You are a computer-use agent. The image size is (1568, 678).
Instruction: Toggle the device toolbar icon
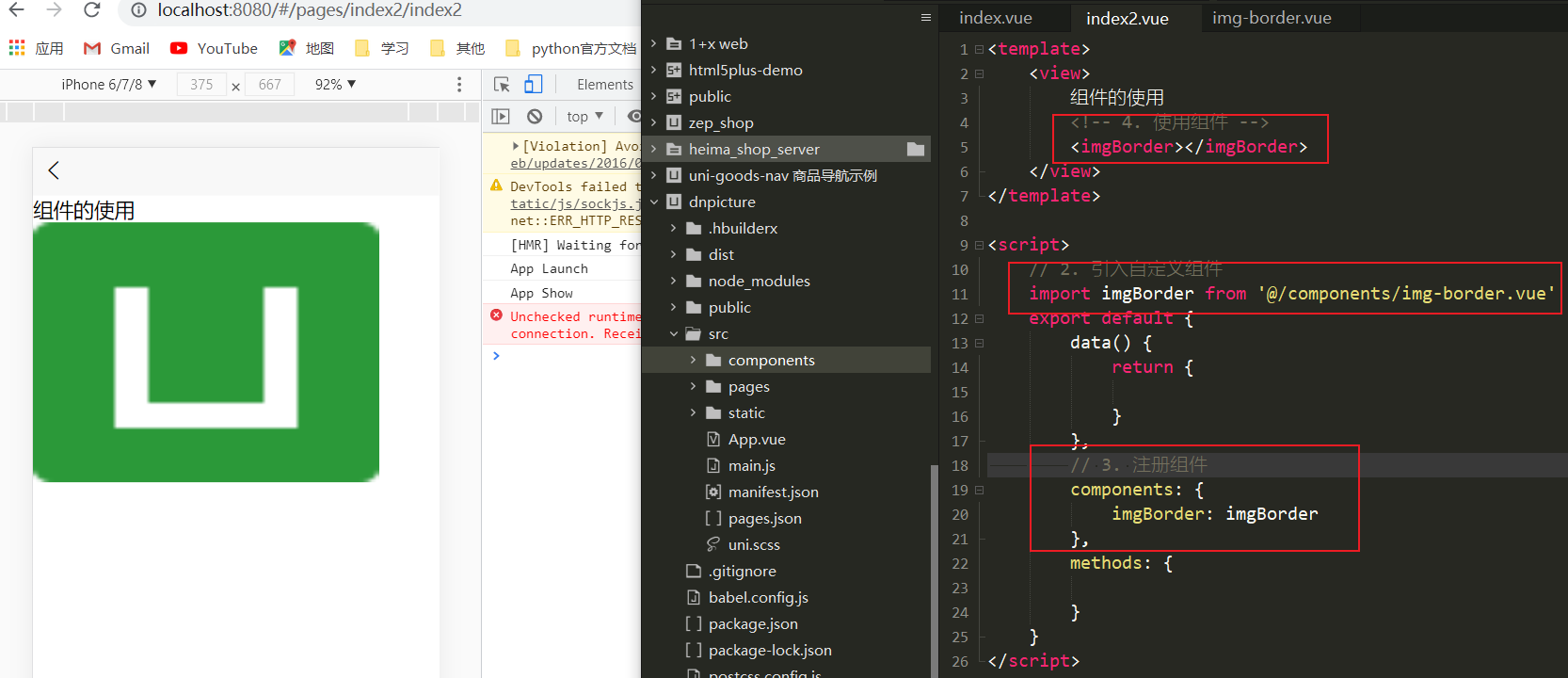point(534,84)
